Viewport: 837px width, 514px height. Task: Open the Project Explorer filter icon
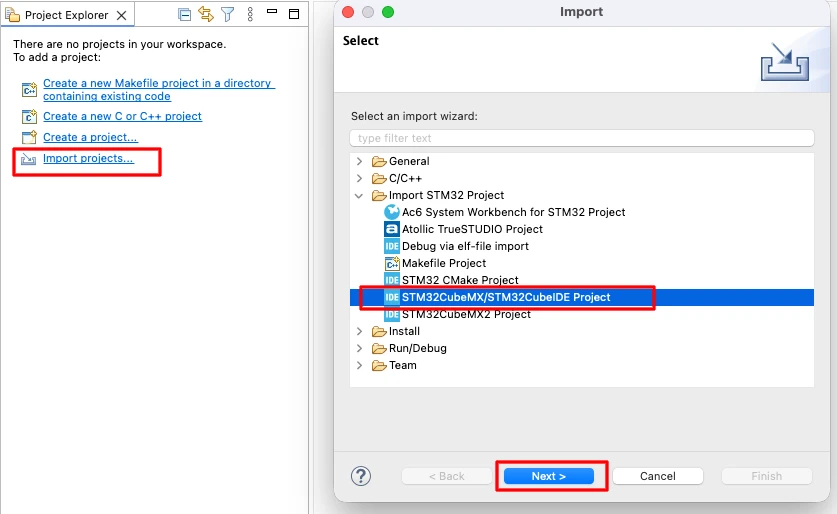pos(228,14)
